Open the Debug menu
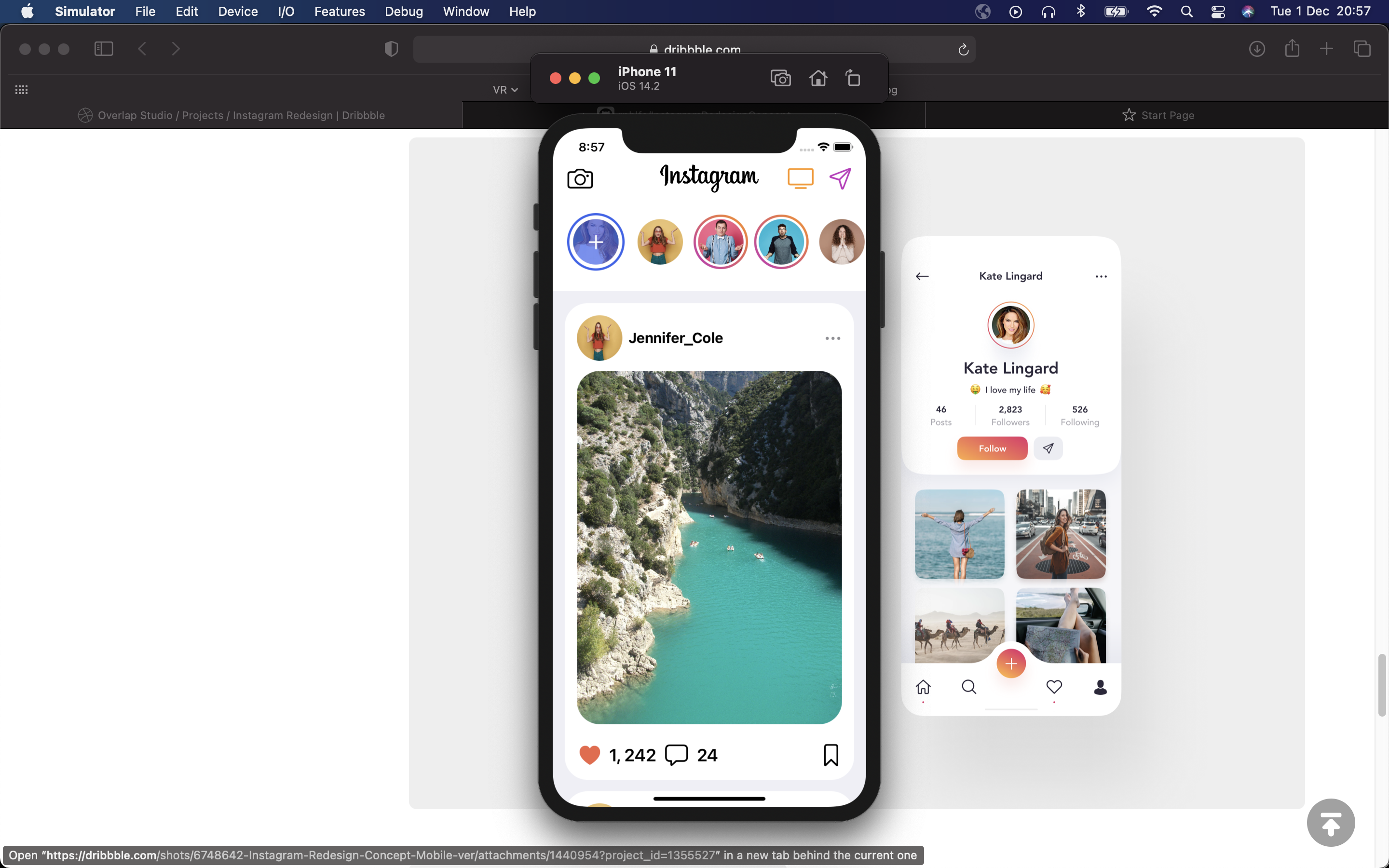The height and width of the screenshot is (868, 1389). click(x=404, y=12)
